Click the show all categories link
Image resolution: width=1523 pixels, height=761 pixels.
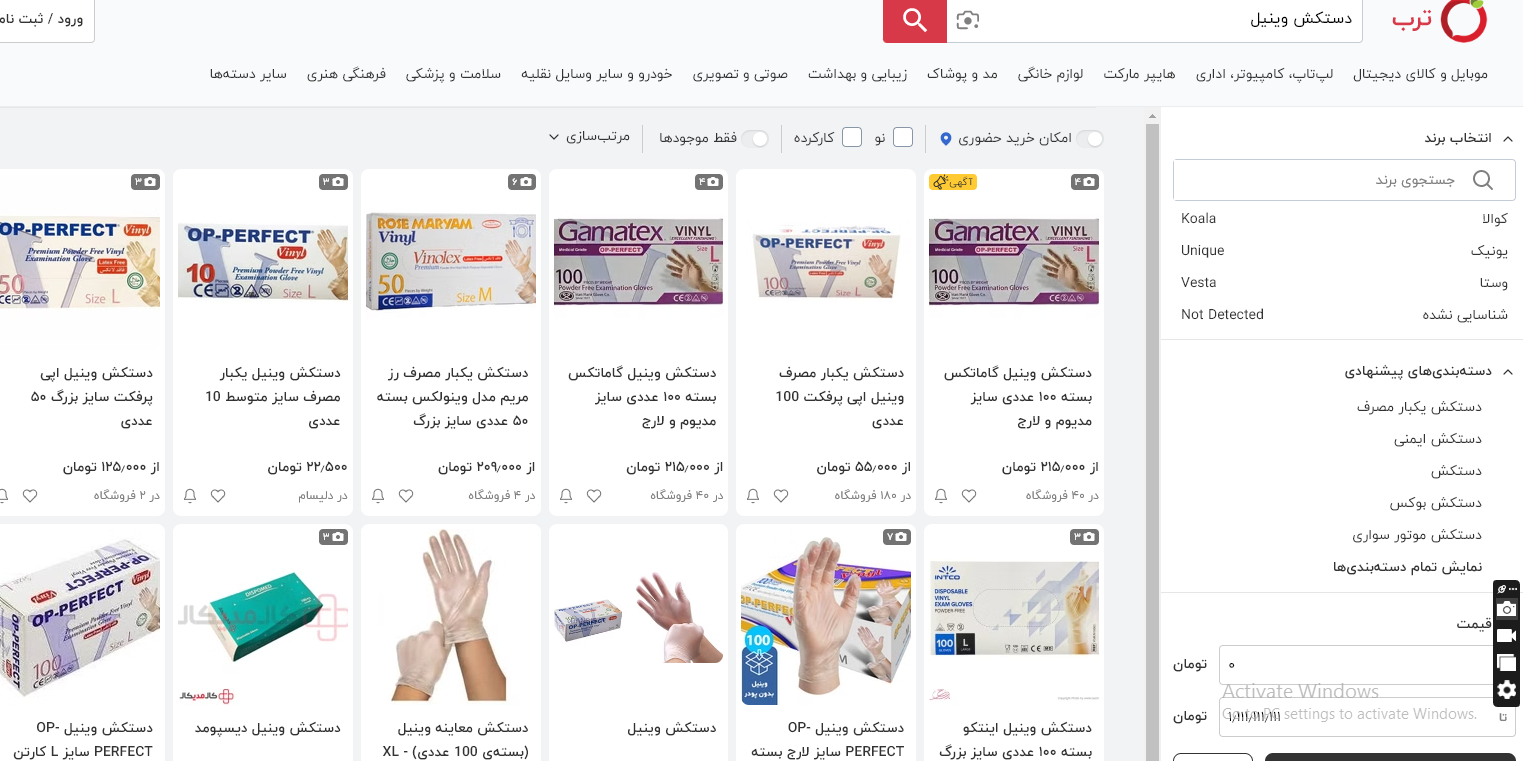click(1407, 567)
